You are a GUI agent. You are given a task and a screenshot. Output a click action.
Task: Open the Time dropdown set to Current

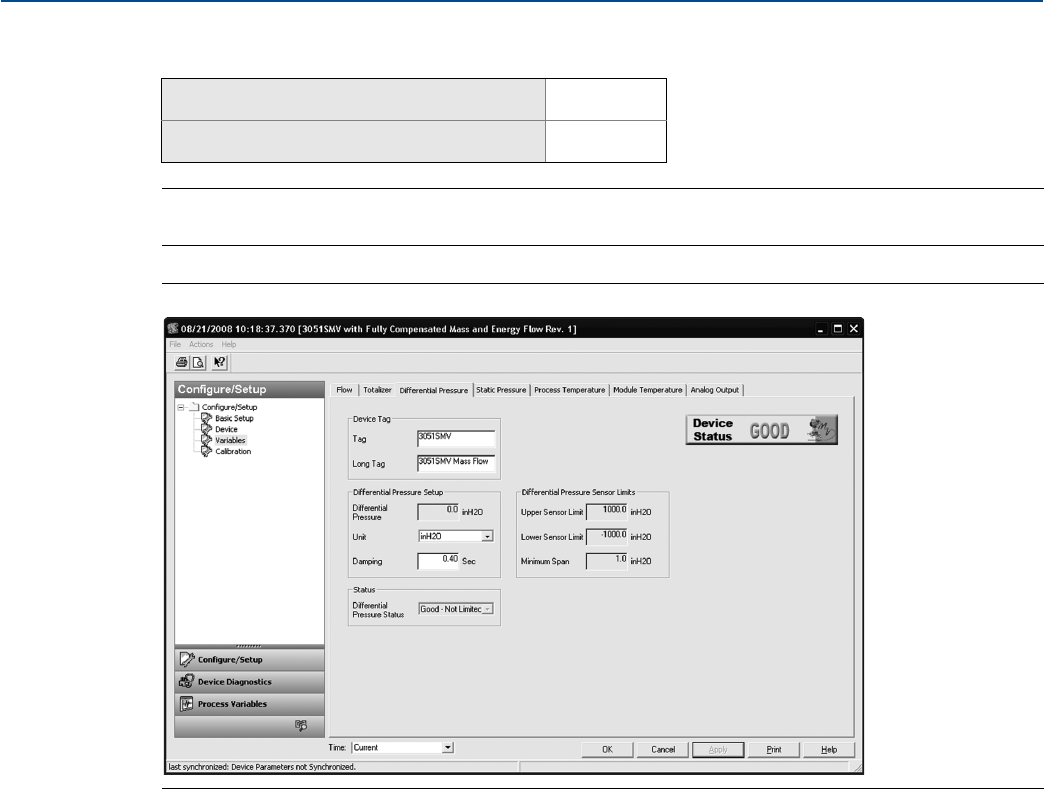tap(448, 747)
